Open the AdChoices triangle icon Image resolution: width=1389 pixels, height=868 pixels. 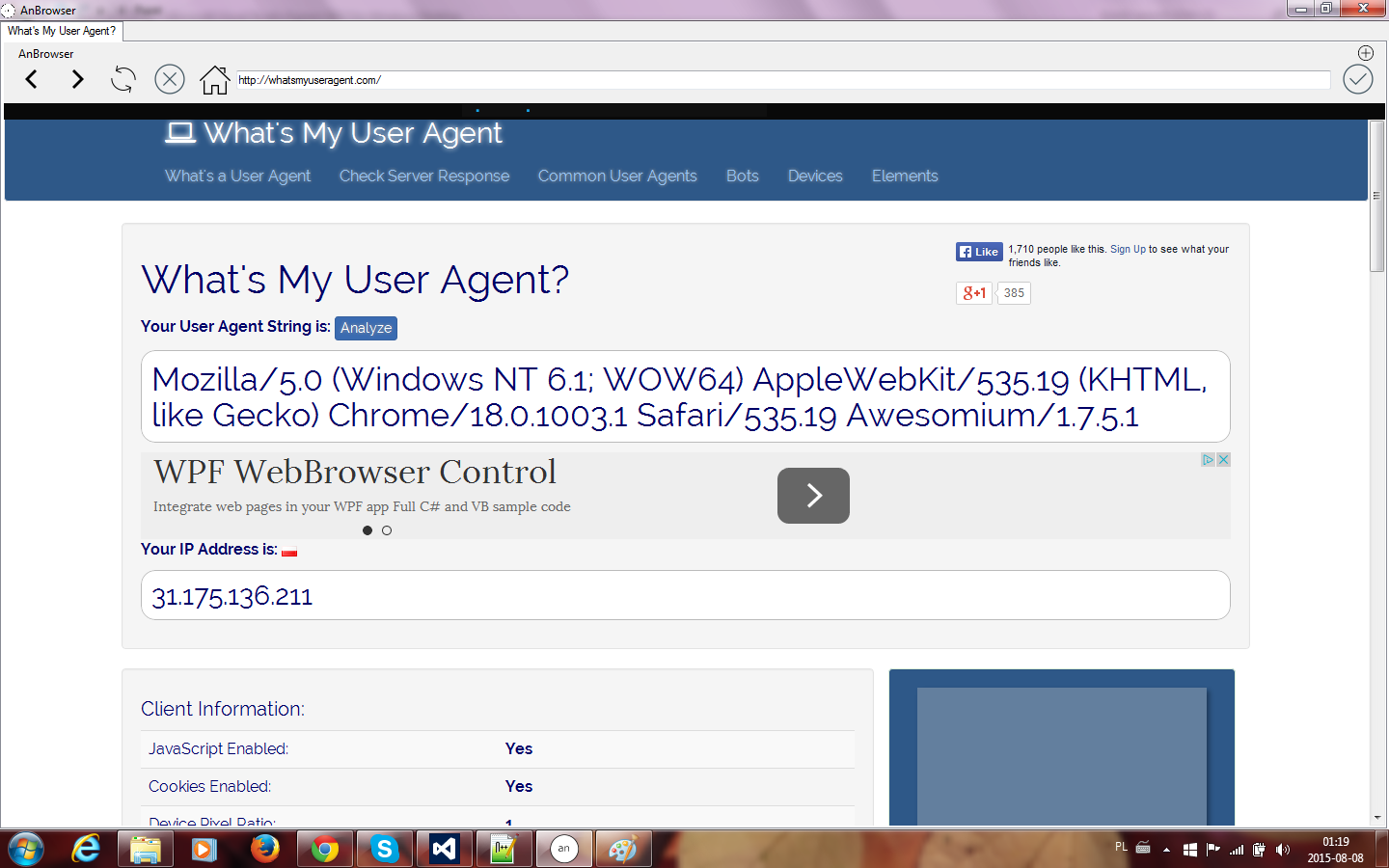pyautogui.click(x=1208, y=460)
